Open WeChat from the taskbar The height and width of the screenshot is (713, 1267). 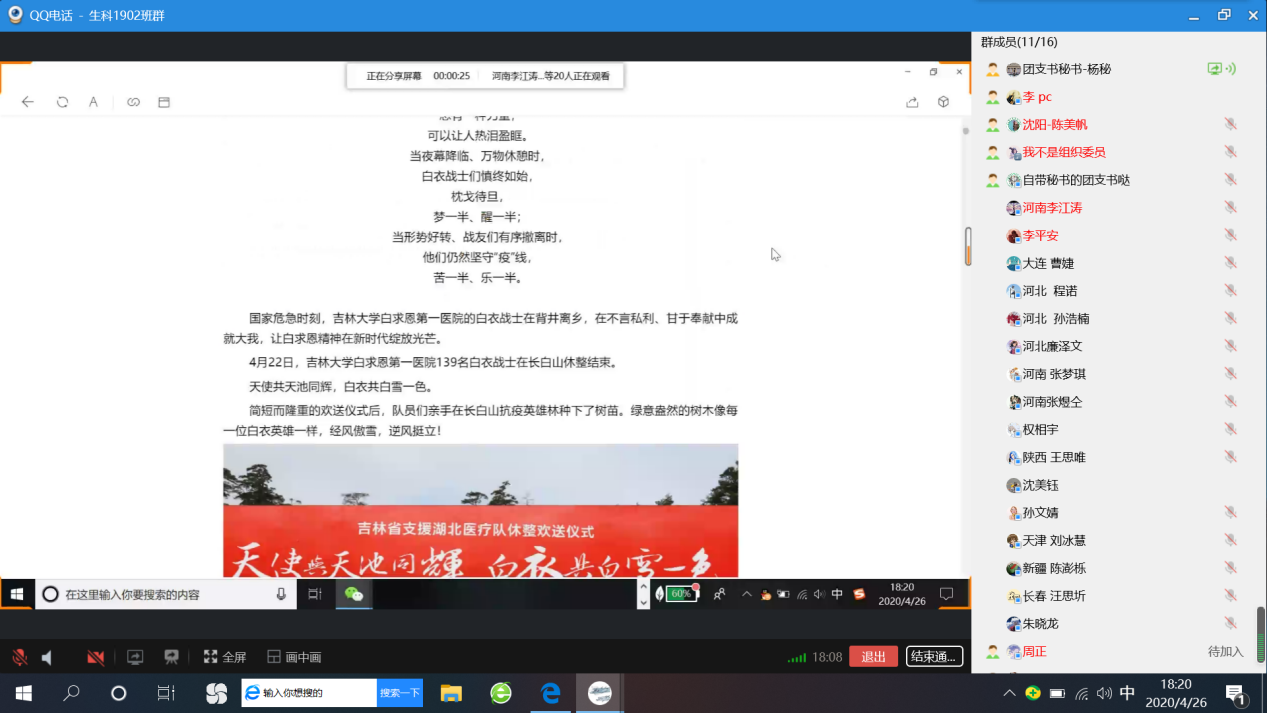[x=355, y=593]
